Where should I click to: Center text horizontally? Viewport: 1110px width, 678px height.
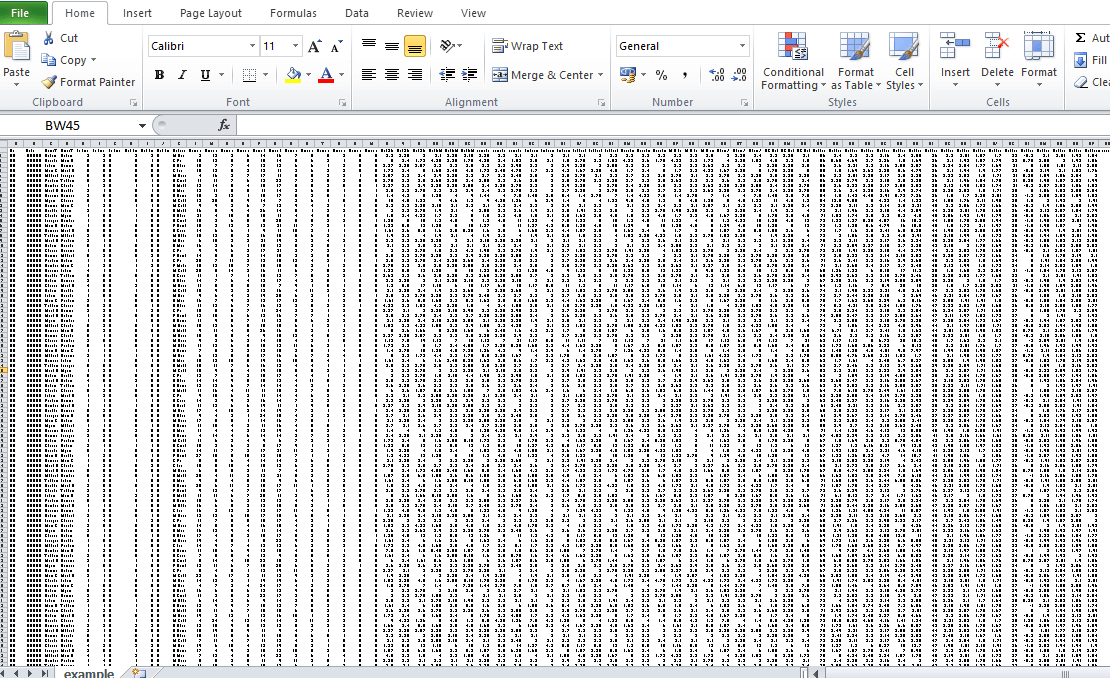[391, 74]
